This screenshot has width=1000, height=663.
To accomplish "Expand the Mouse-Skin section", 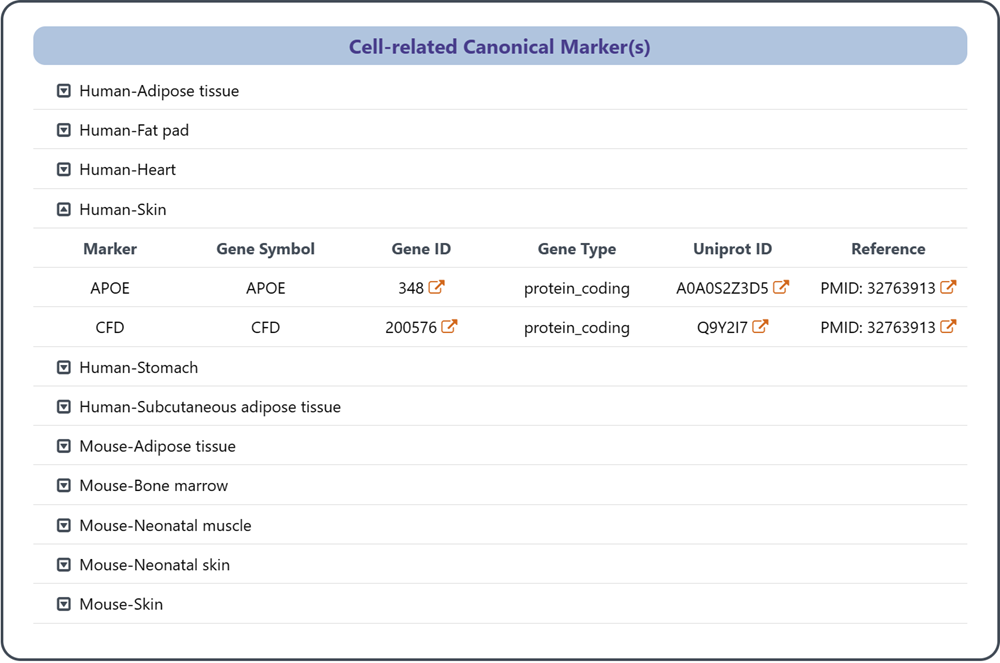I will [x=64, y=605].
